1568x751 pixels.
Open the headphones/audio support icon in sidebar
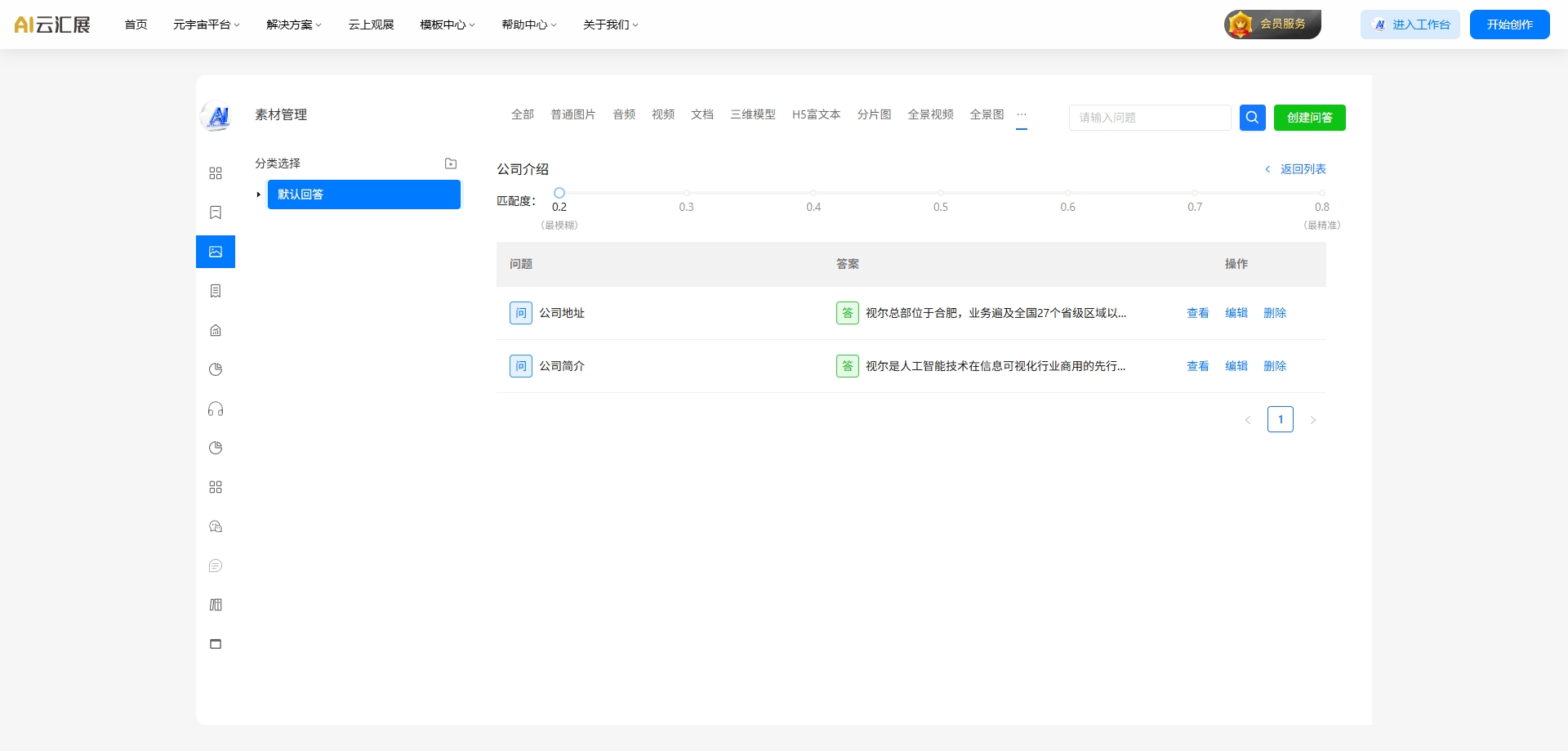pyautogui.click(x=215, y=409)
